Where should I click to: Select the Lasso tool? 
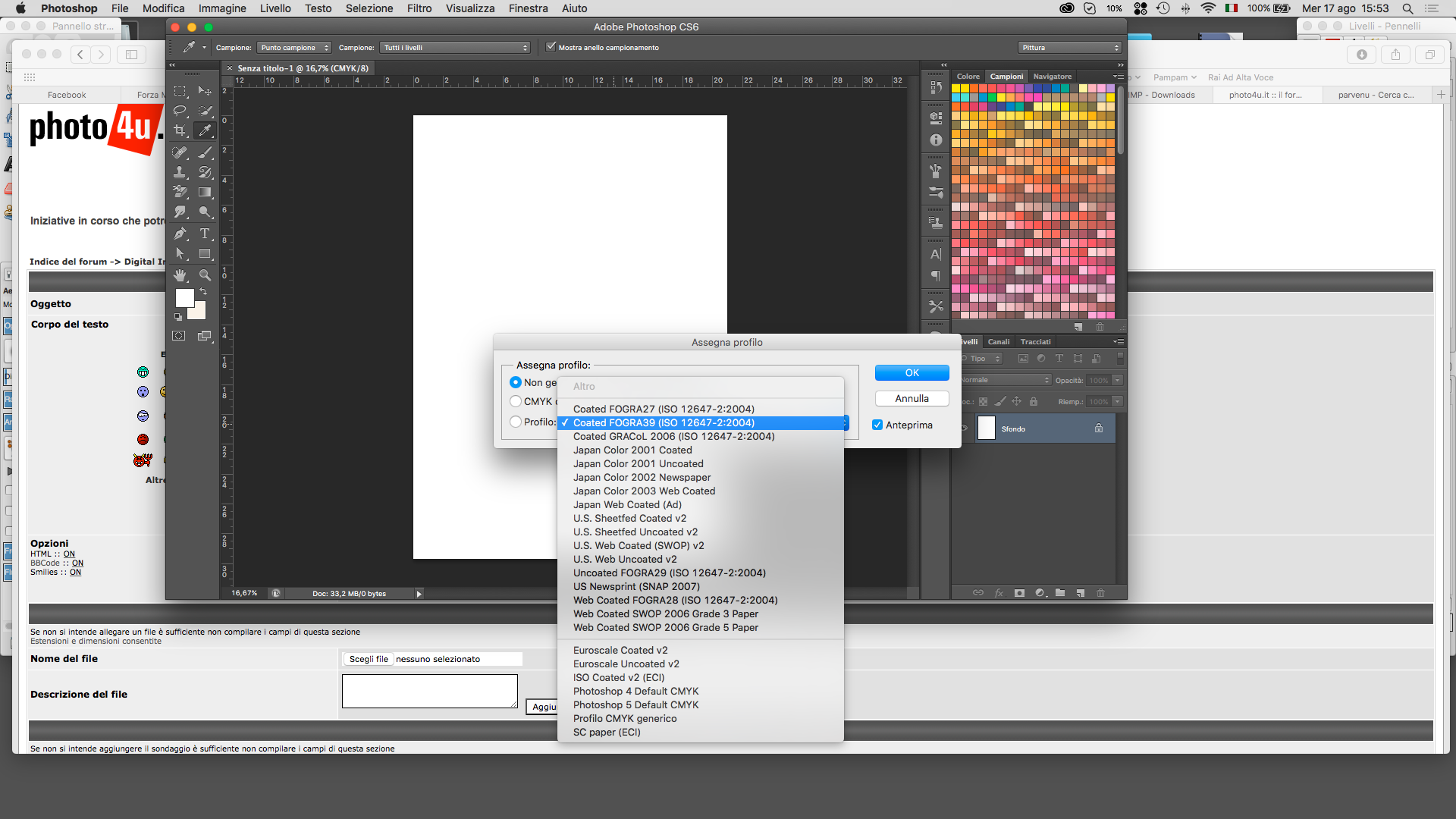pos(180,111)
